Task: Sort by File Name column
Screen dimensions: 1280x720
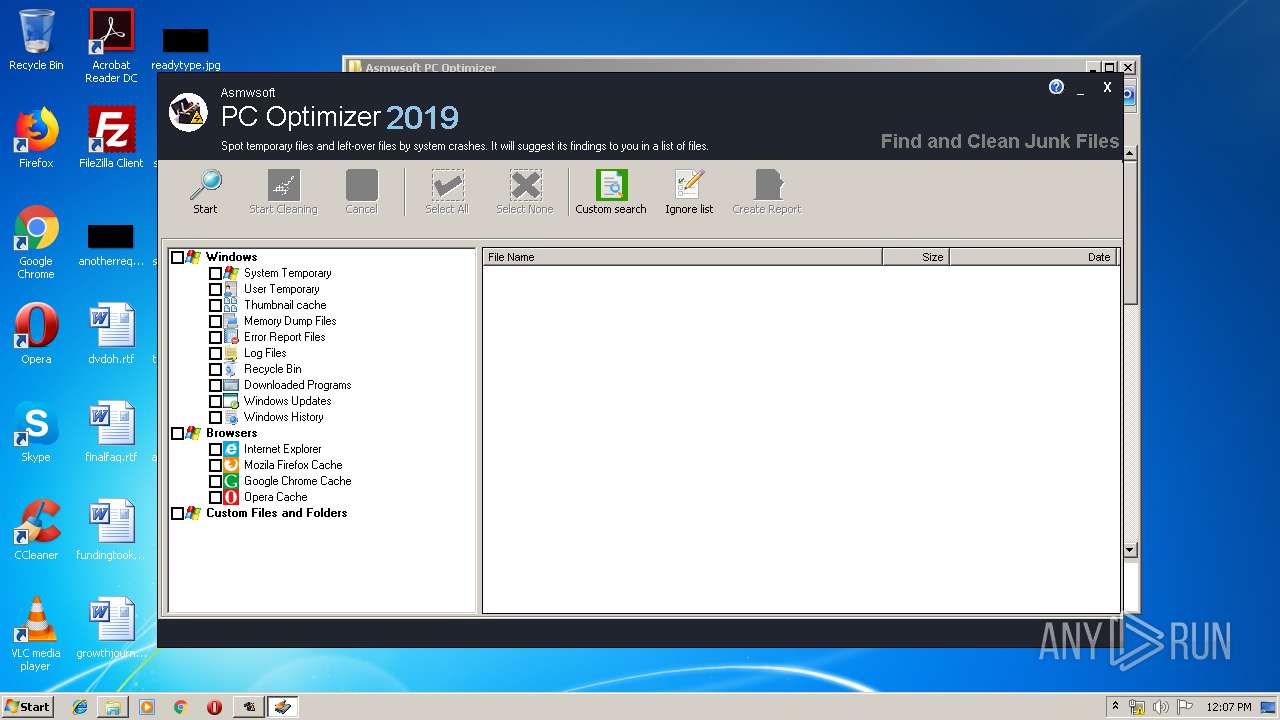Action: click(x=682, y=257)
